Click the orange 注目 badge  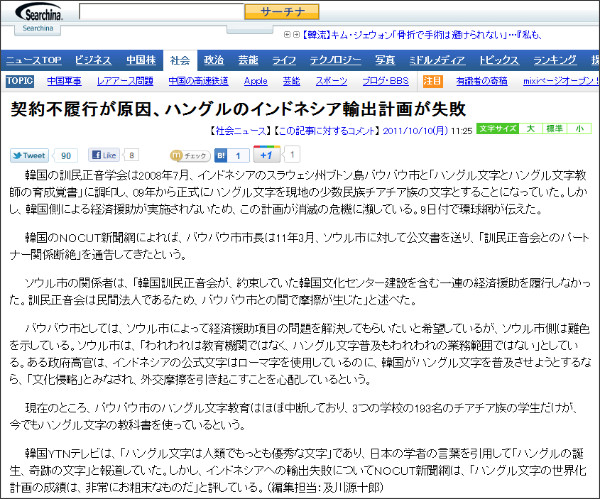tap(432, 81)
